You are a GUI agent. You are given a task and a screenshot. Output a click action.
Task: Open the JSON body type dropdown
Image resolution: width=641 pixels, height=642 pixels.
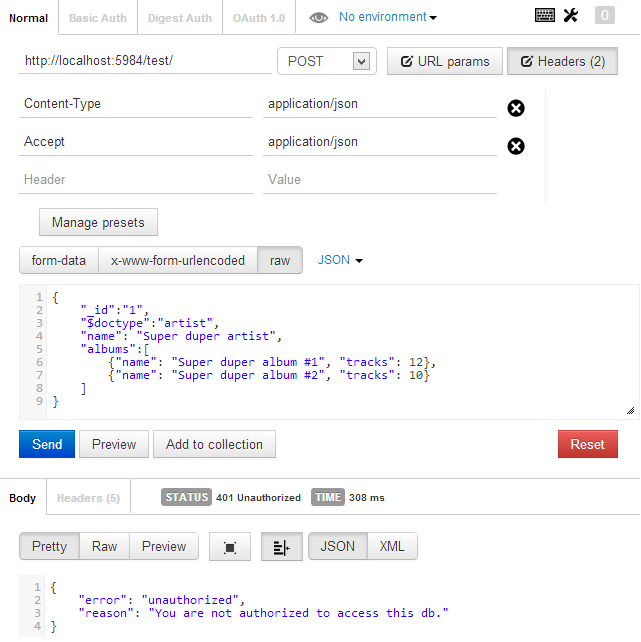340,260
